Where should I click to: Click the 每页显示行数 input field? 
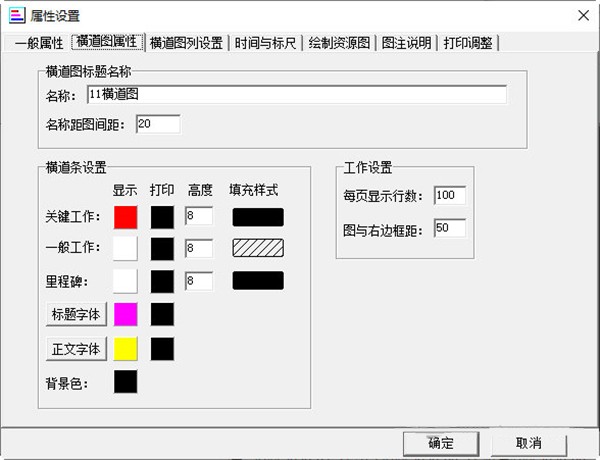pyautogui.click(x=450, y=195)
